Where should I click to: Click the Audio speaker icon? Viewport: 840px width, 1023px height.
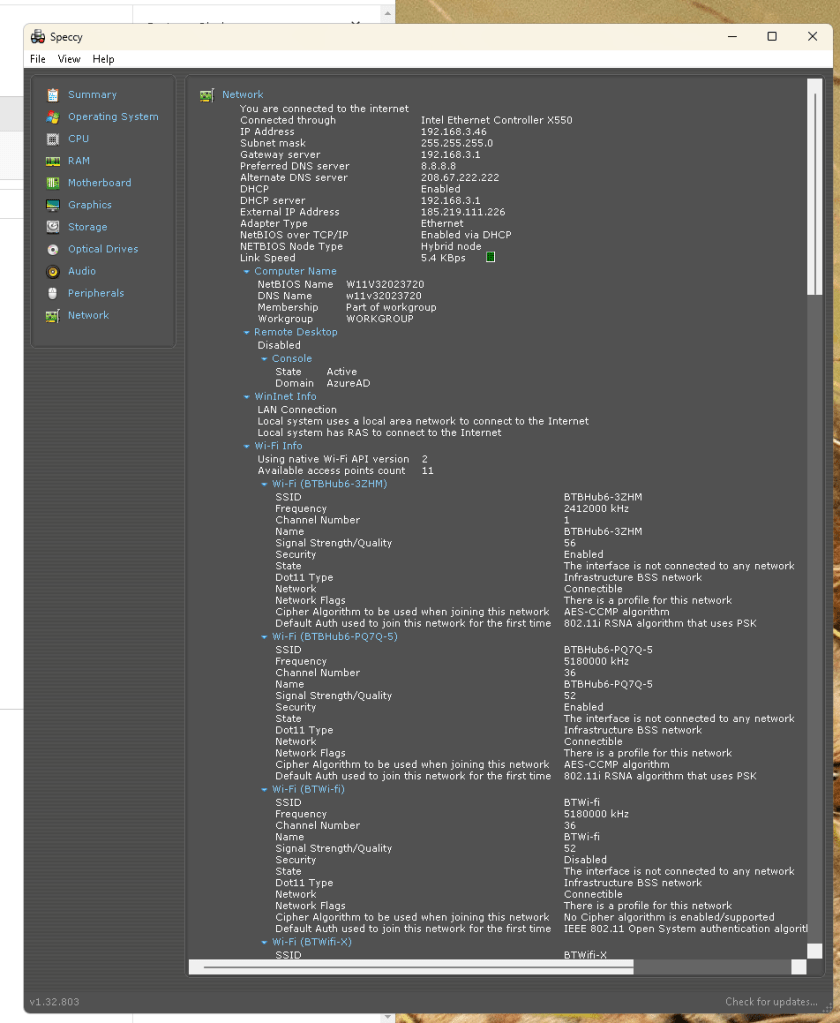click(x=53, y=271)
